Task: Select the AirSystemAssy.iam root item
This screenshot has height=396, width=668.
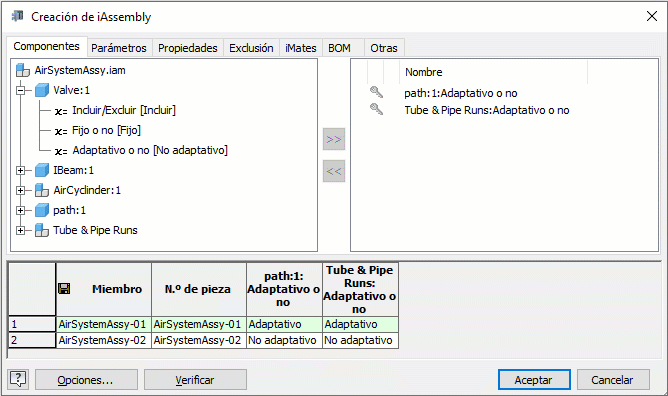Action: pos(80,70)
